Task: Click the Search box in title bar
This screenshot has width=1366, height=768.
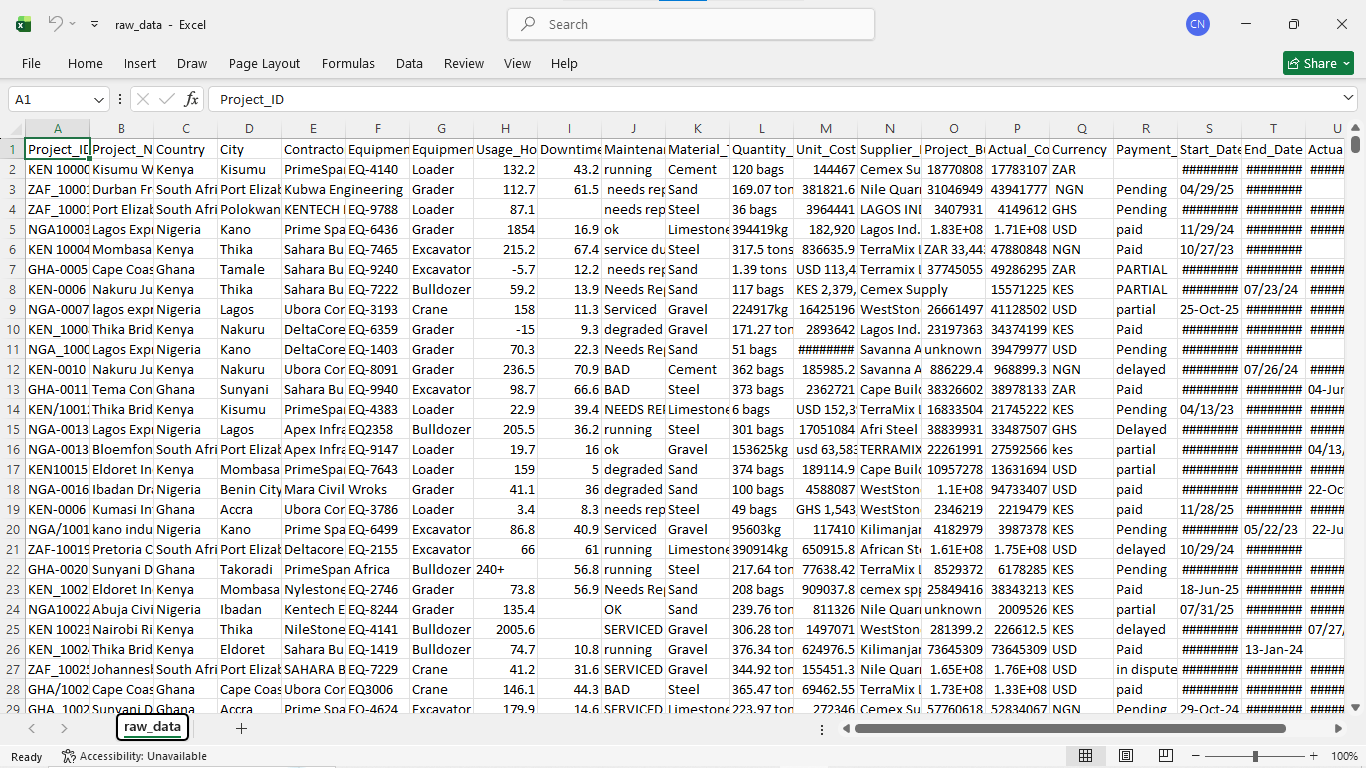Action: pos(691,24)
